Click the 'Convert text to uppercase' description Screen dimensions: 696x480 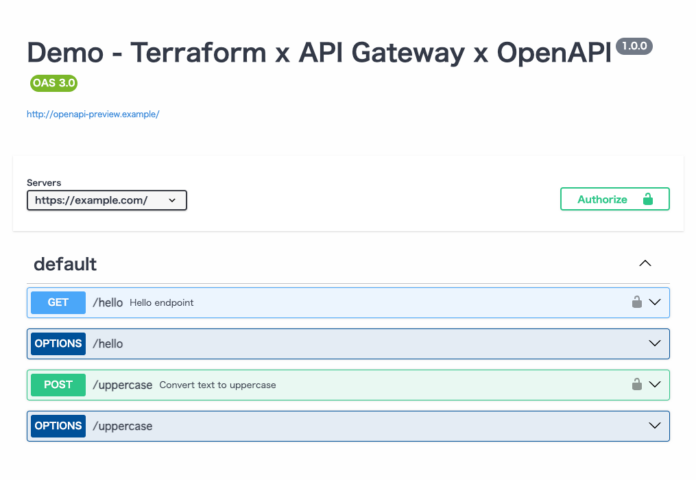pyautogui.click(x=218, y=385)
